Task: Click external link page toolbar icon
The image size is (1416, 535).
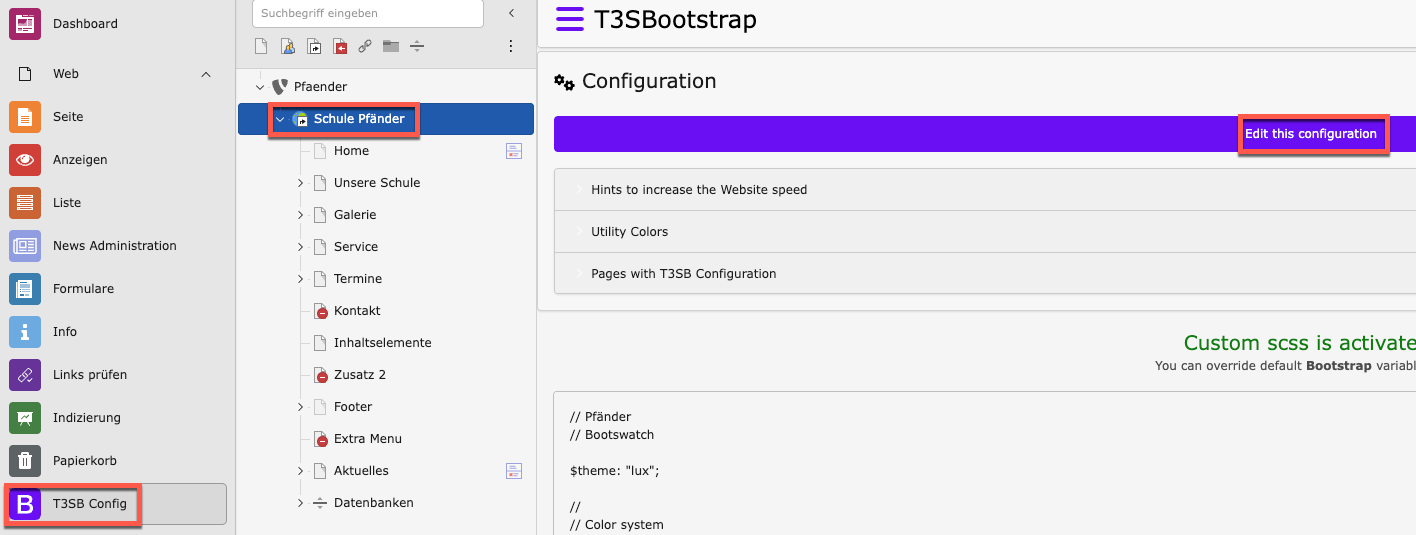Action: point(365,46)
